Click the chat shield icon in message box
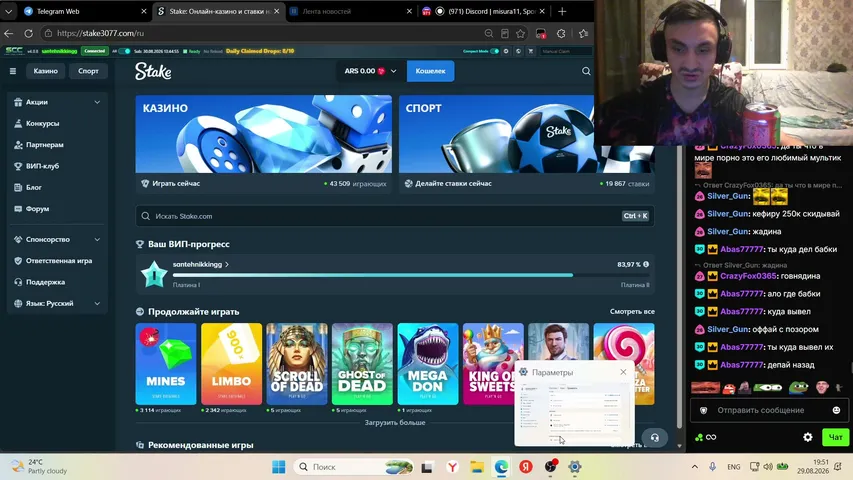The width and height of the screenshot is (853, 480). pos(703,410)
